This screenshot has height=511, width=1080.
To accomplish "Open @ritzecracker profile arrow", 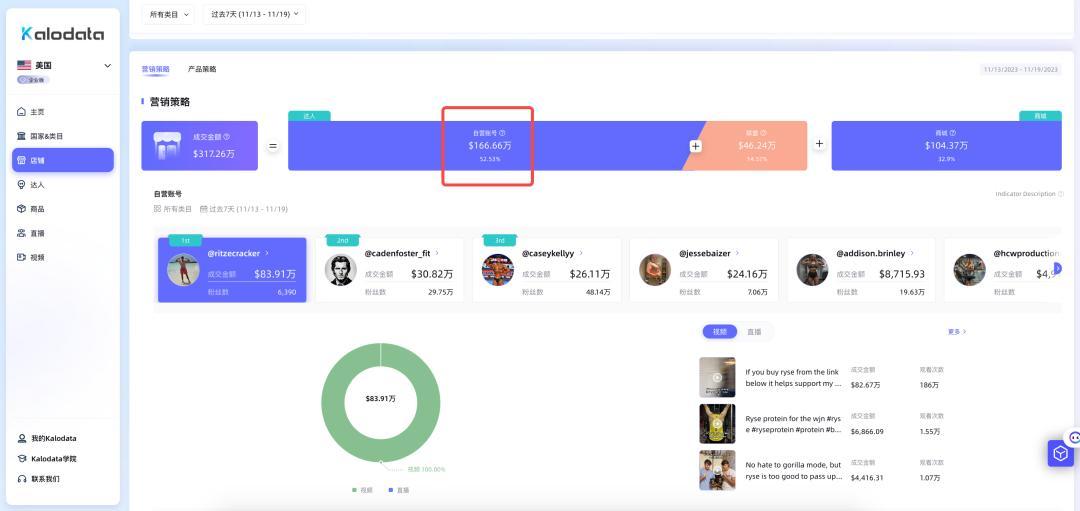I will point(267,253).
